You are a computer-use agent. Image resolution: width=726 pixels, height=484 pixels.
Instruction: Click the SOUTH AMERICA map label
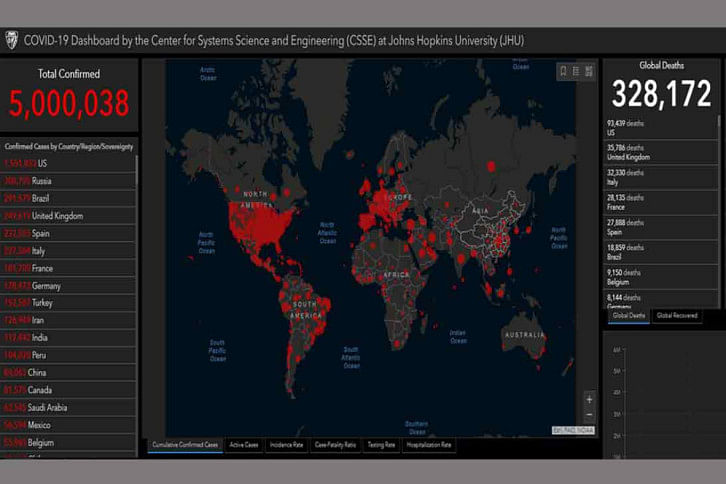(306, 310)
